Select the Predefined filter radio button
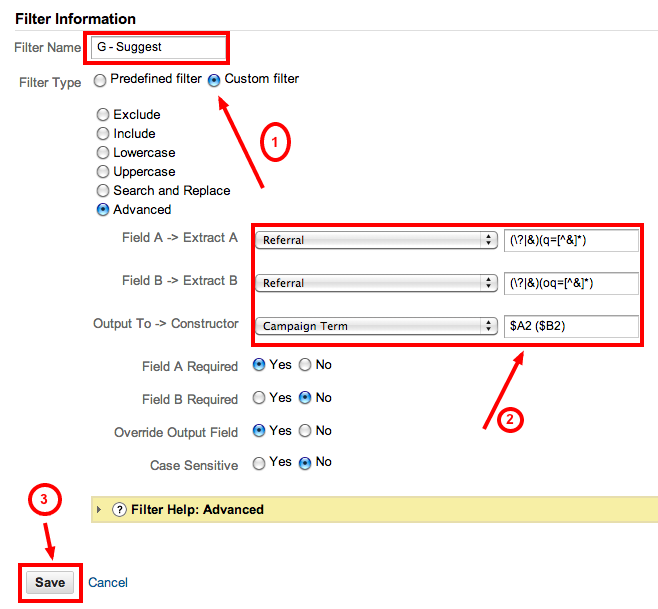The width and height of the screenshot is (658, 609). (99, 79)
